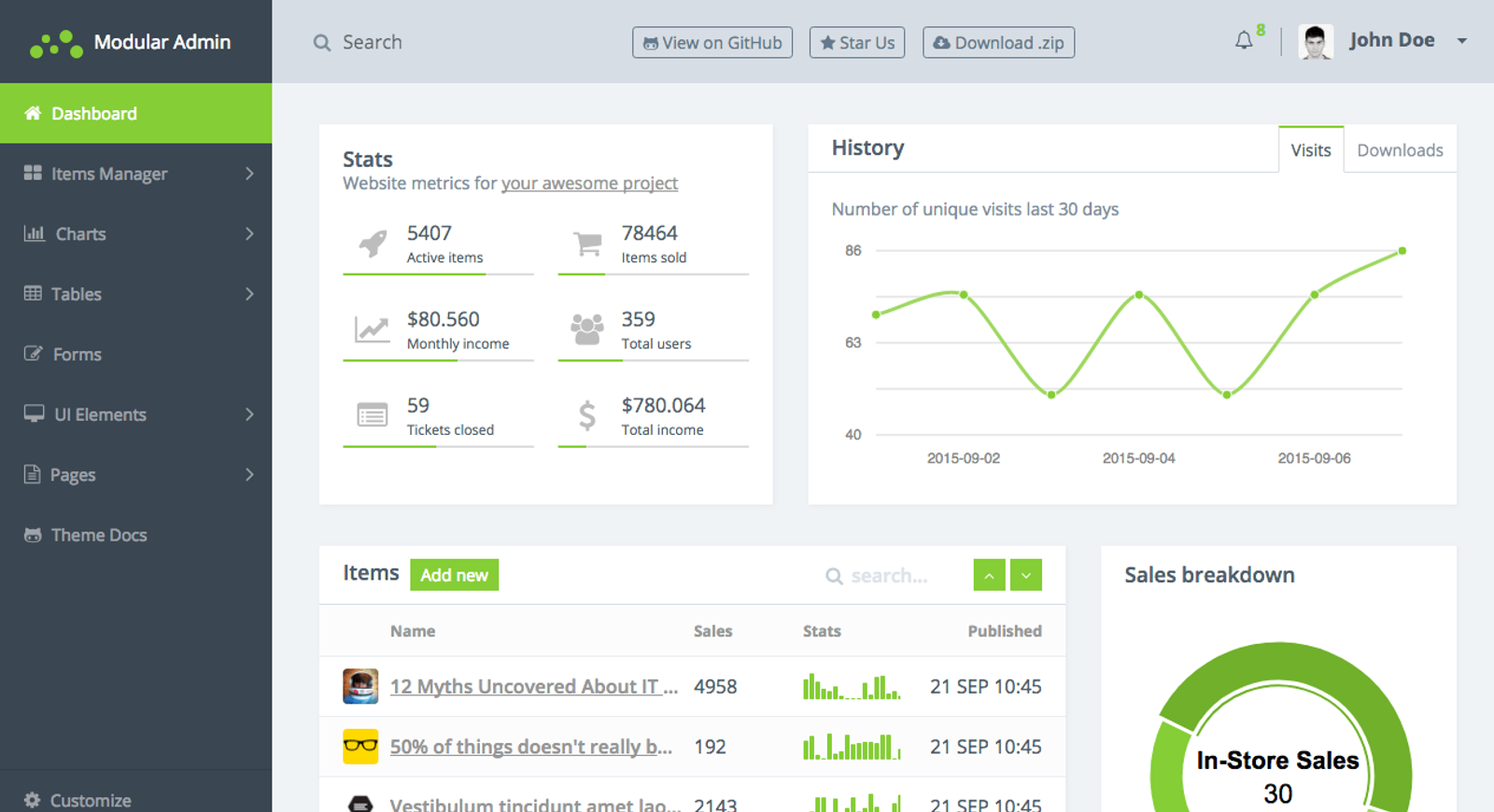1494x812 pixels.
Task: Click the search magnifier icon in header
Action: tap(322, 43)
